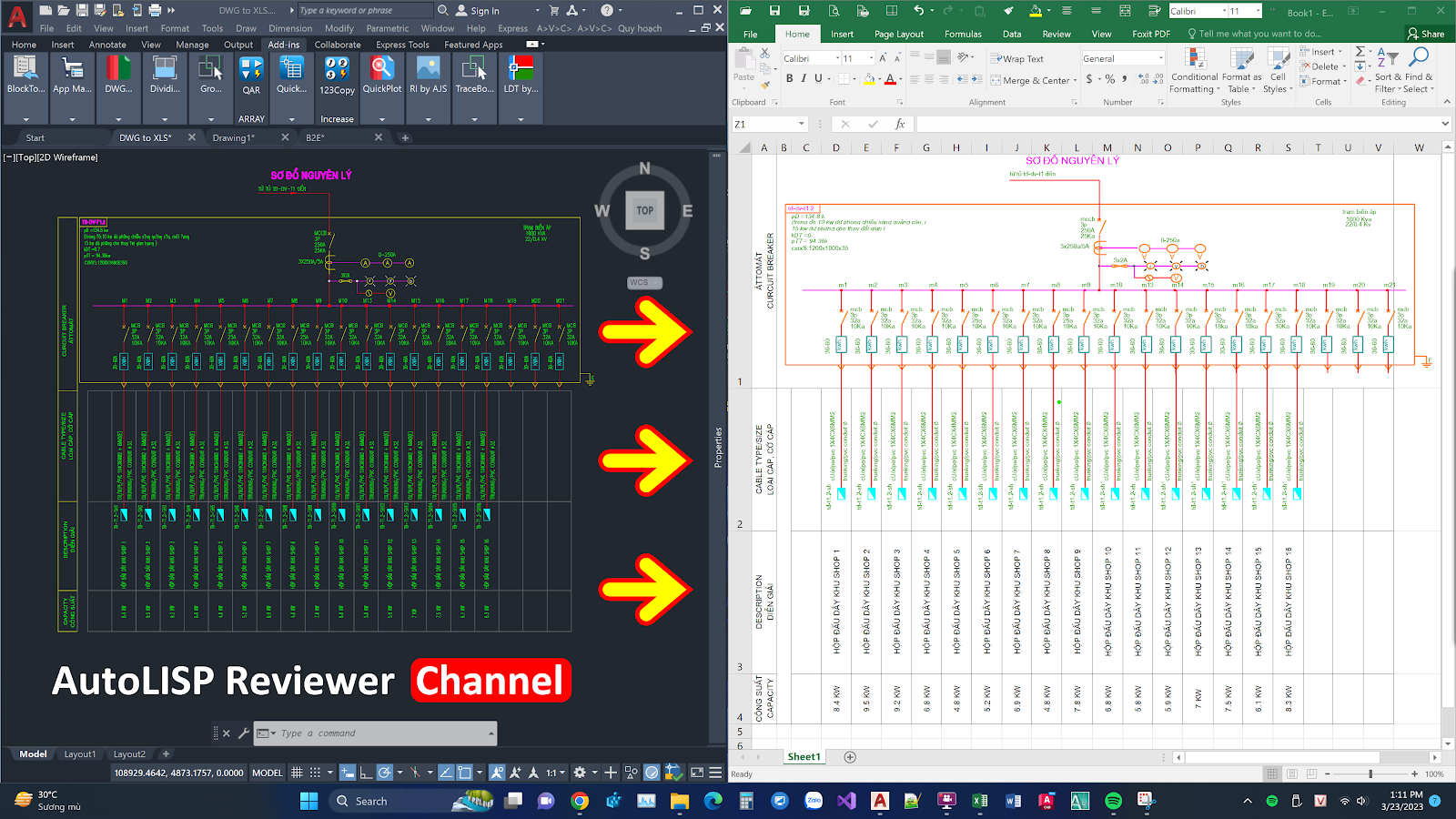Screen dimensions: 1456x819
Task: Click the TOP face of the ViewCube
Action: 644,210
